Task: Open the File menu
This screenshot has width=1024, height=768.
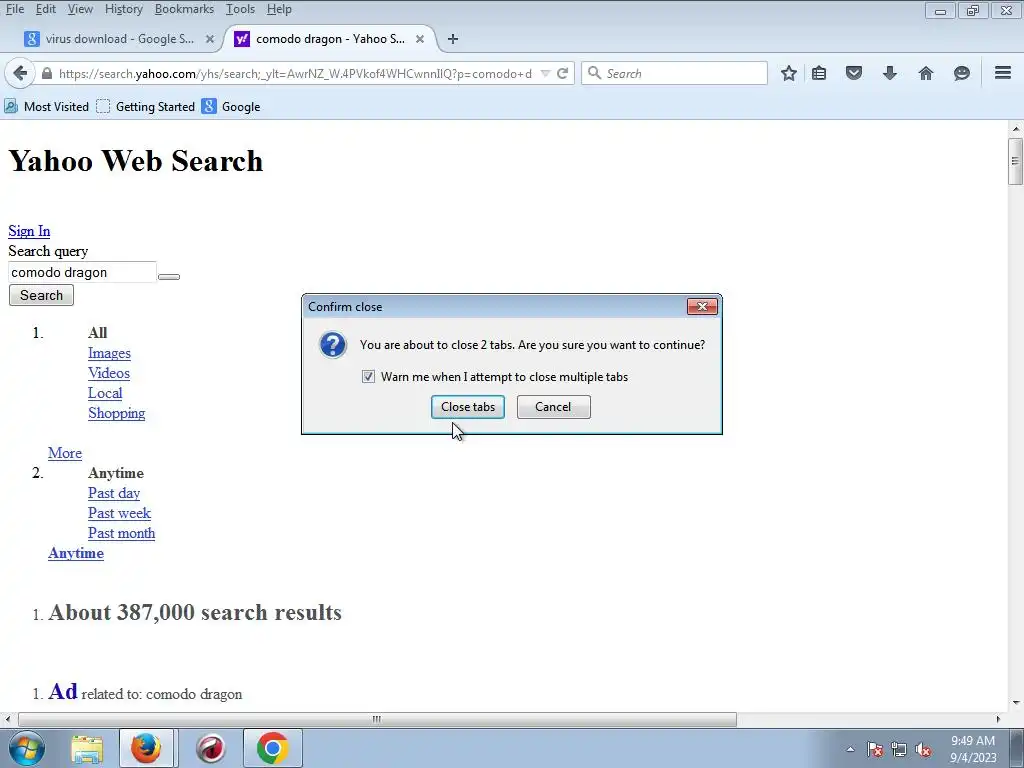Action: coord(14,9)
